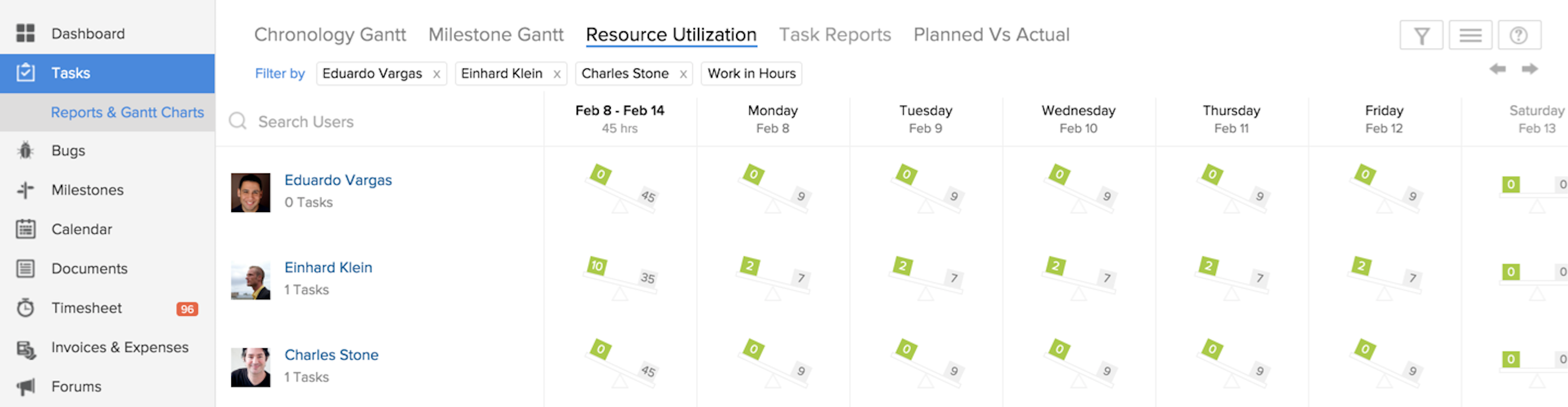Select Reports & Gantt Charts submenu
This screenshot has height=407, width=1568.
(x=127, y=112)
